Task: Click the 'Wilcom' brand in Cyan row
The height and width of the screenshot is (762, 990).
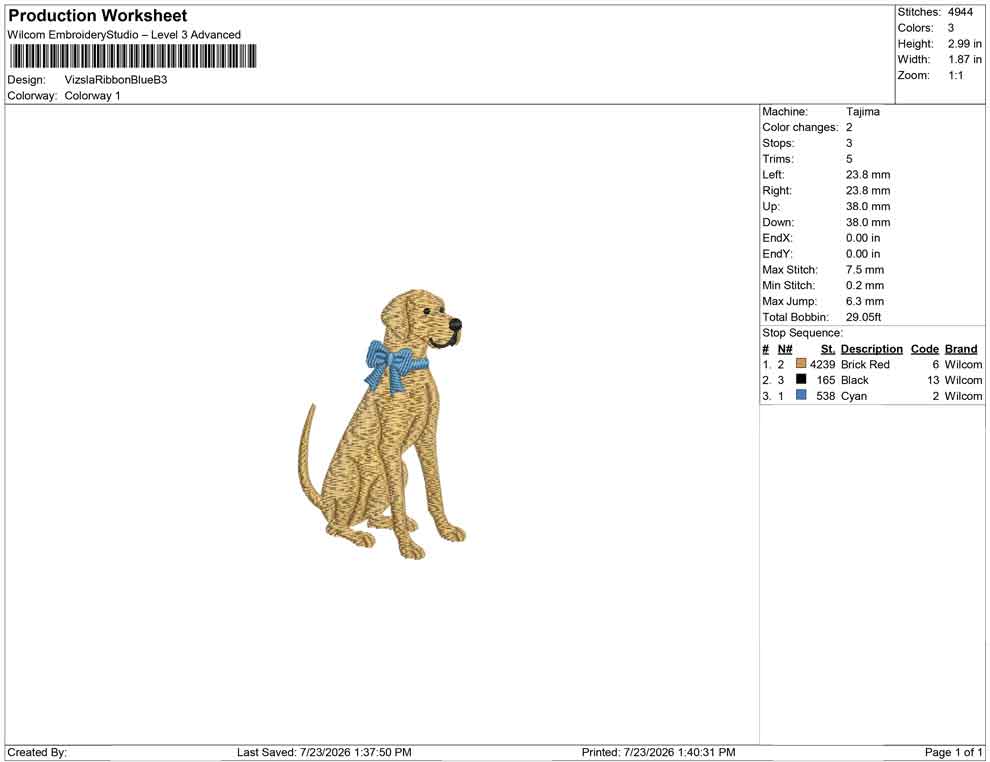Action: tap(963, 396)
